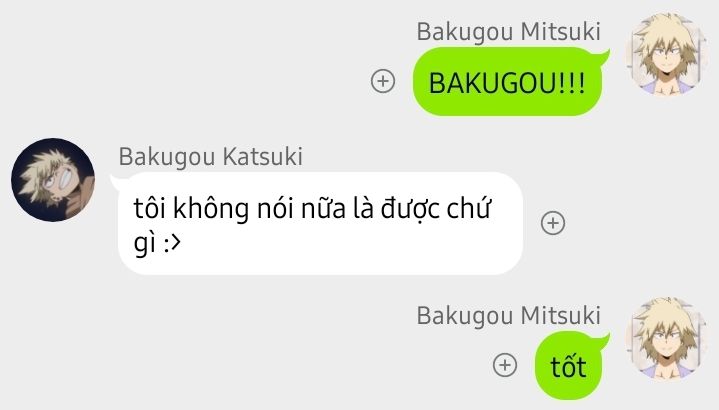Open Bakugou Katsuki's round profile picture
719x410 pixels.
[53, 180]
